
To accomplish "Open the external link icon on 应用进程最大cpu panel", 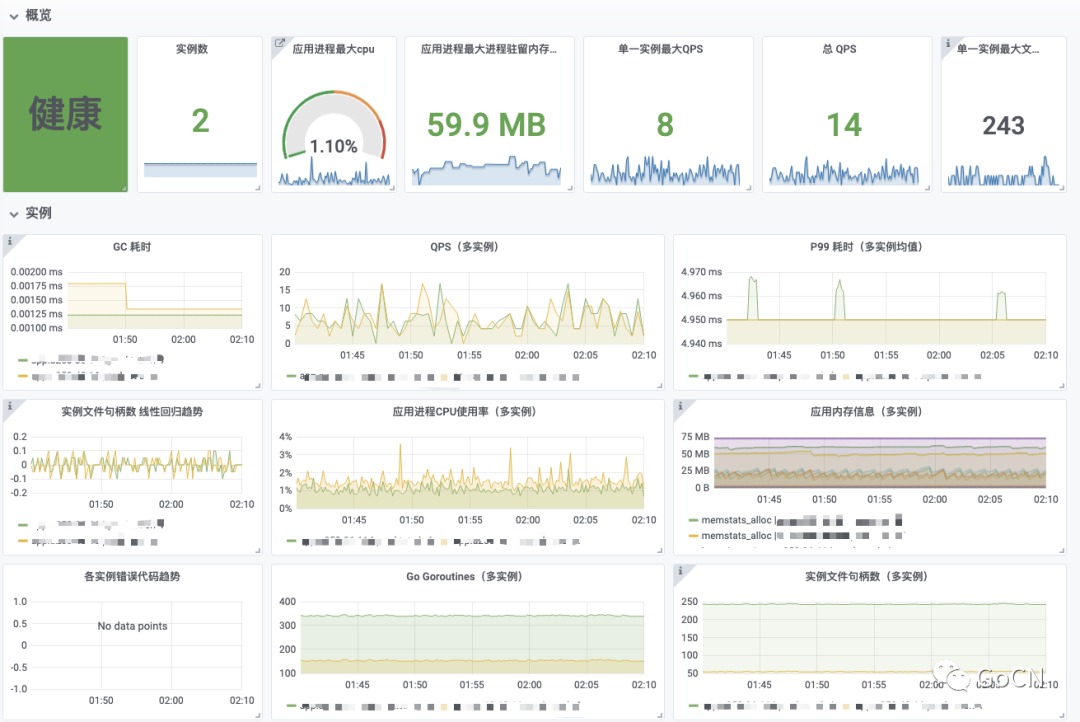I will (280, 43).
